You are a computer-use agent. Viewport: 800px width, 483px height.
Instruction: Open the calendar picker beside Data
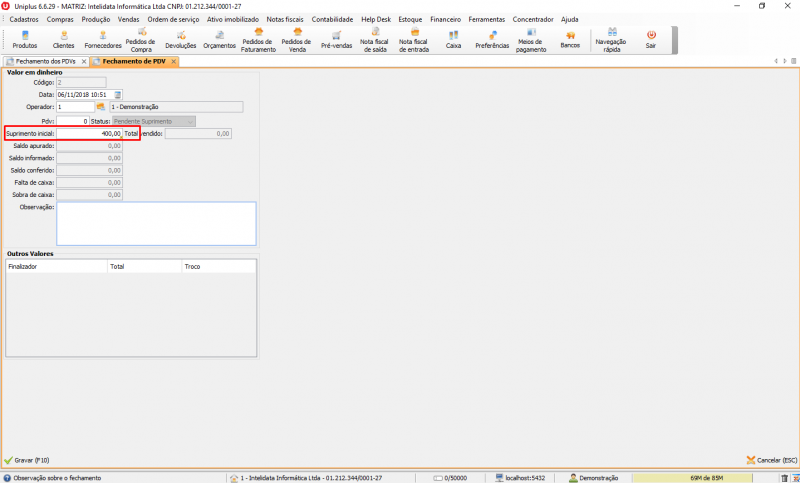click(x=117, y=95)
